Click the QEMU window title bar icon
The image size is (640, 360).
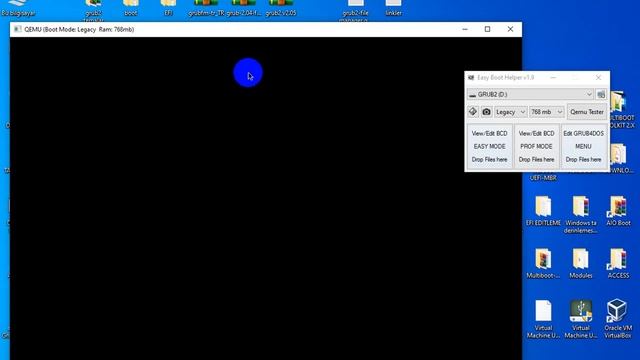18,29
